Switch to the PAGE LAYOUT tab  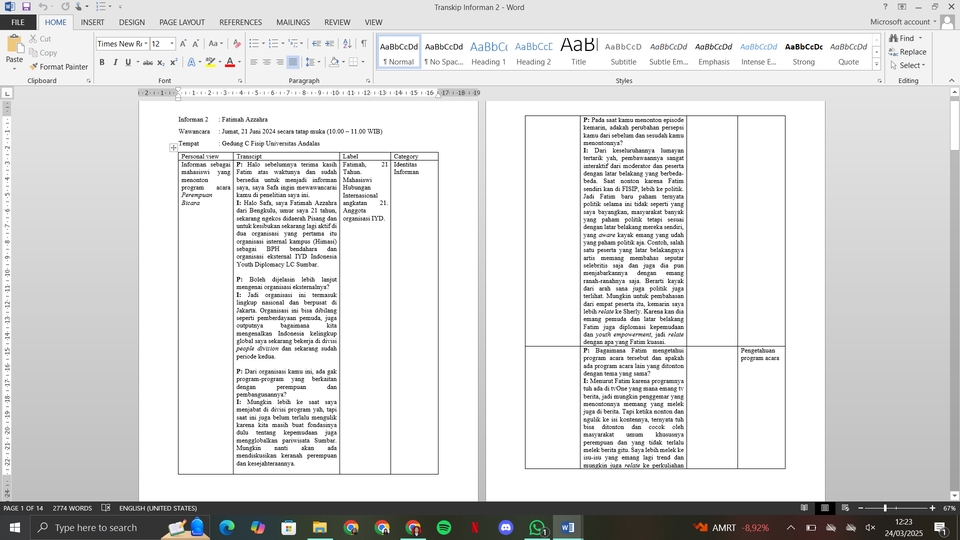[x=182, y=22]
